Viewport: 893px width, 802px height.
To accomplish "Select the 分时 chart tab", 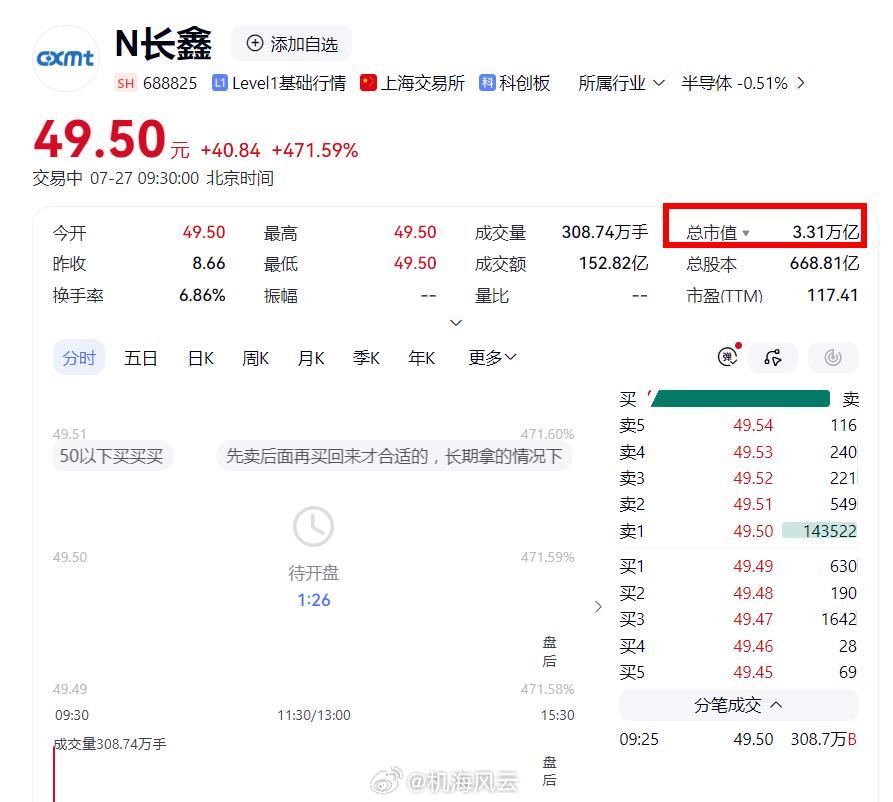I will [x=79, y=358].
